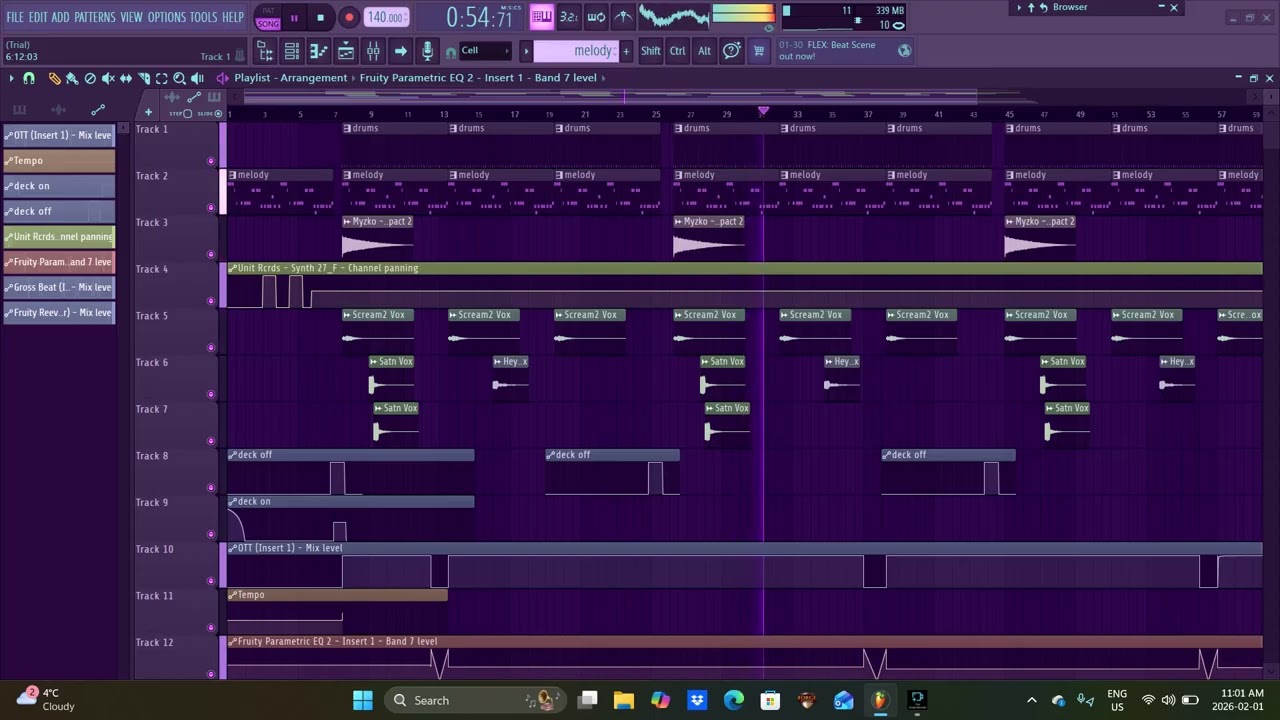Viewport: 1280px width, 720px height.
Task: Click the plus button to add a pattern
Action: pos(626,51)
